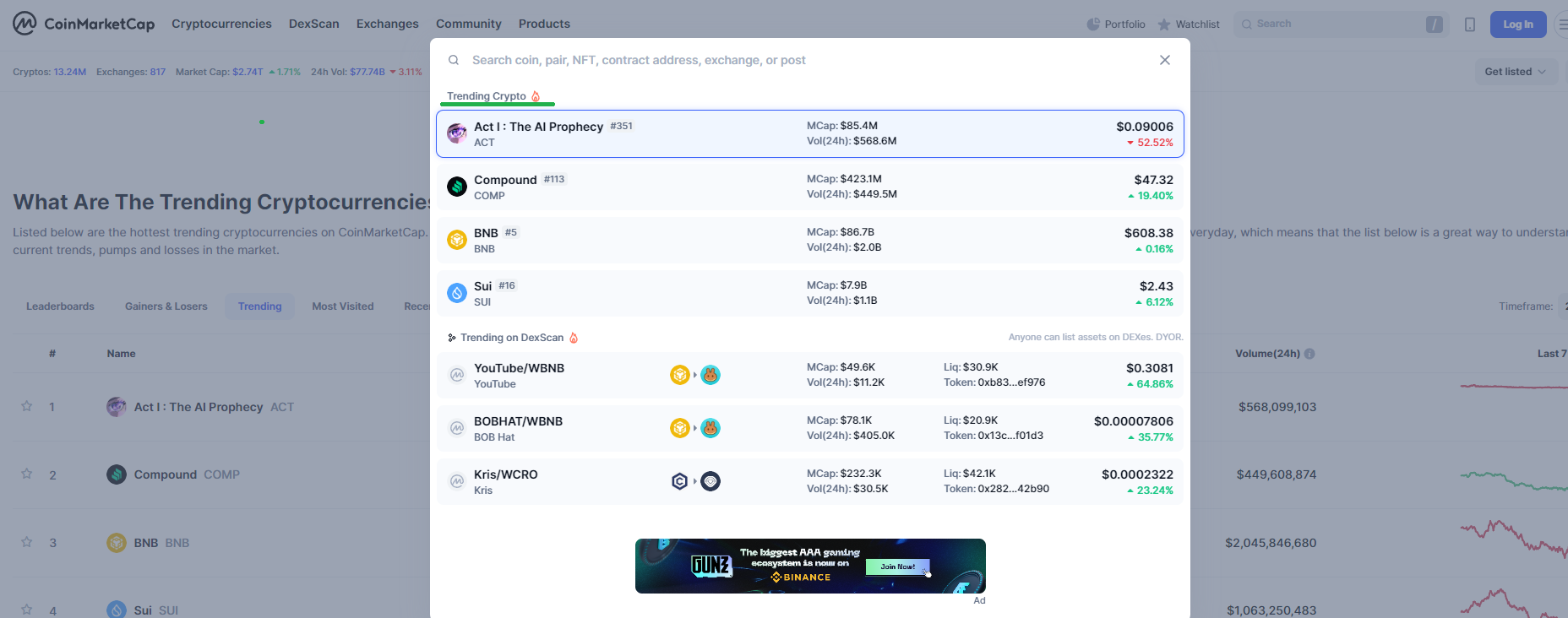This screenshot has width=1568, height=618.
Task: Expand the Get listed dropdown
Action: 1516,72
